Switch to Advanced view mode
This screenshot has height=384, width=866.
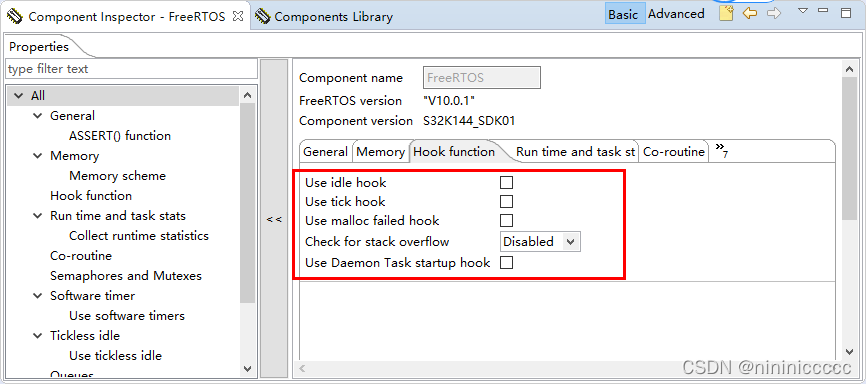pyautogui.click(x=676, y=14)
